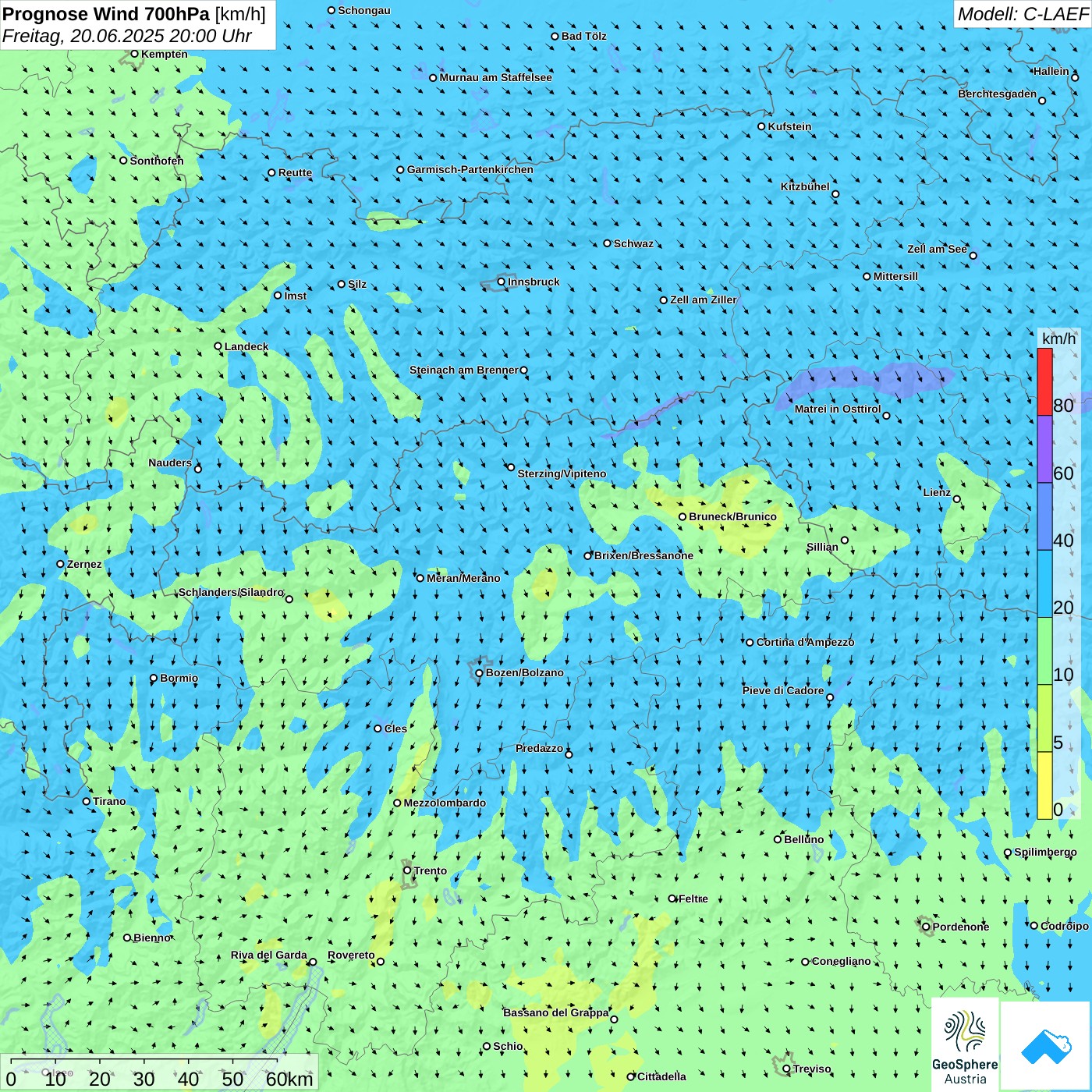This screenshot has height=1092, width=1092.
Task: Click the Meran/Merano label
Action: pyautogui.click(x=463, y=578)
